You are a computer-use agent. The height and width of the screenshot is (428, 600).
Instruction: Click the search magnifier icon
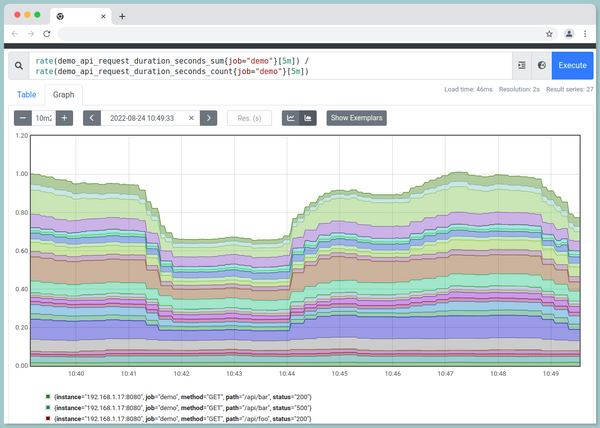[20, 66]
